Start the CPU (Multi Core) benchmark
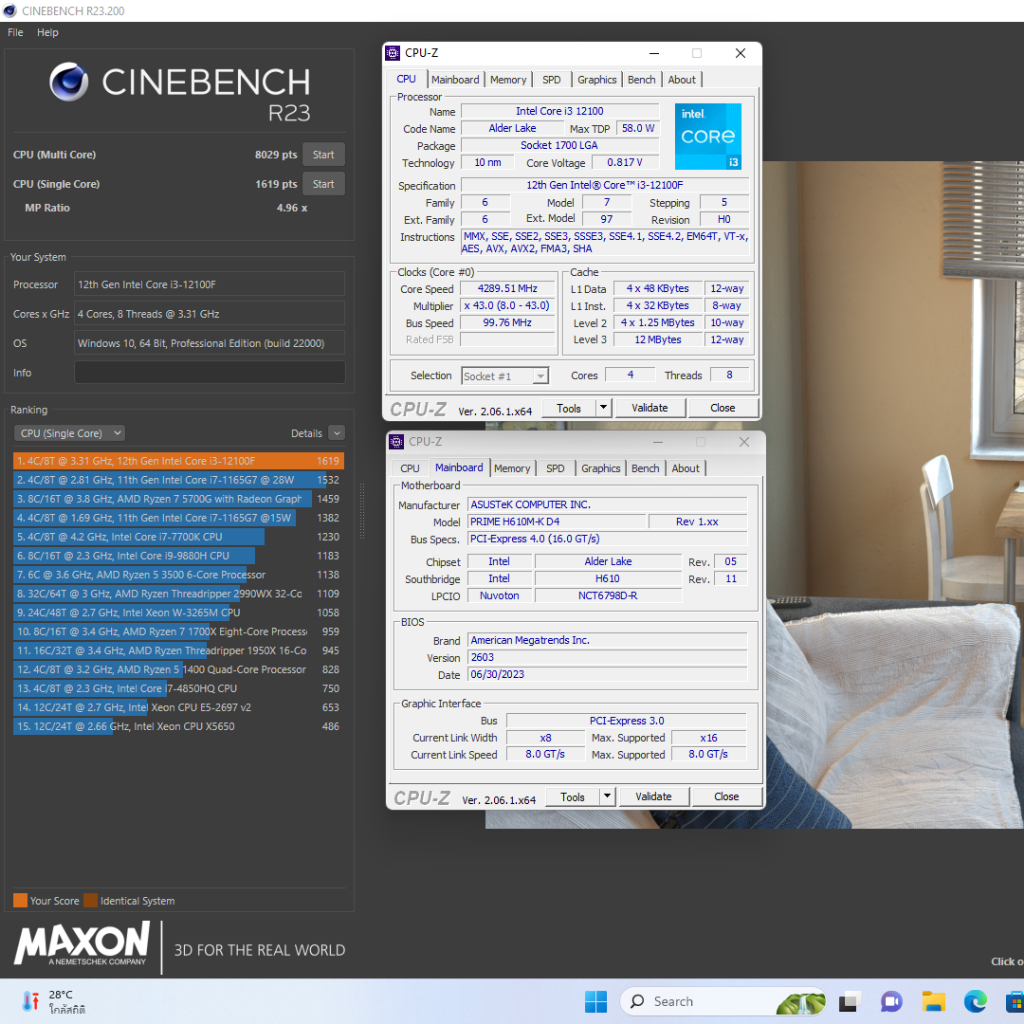This screenshot has height=1024, width=1024. [x=323, y=155]
